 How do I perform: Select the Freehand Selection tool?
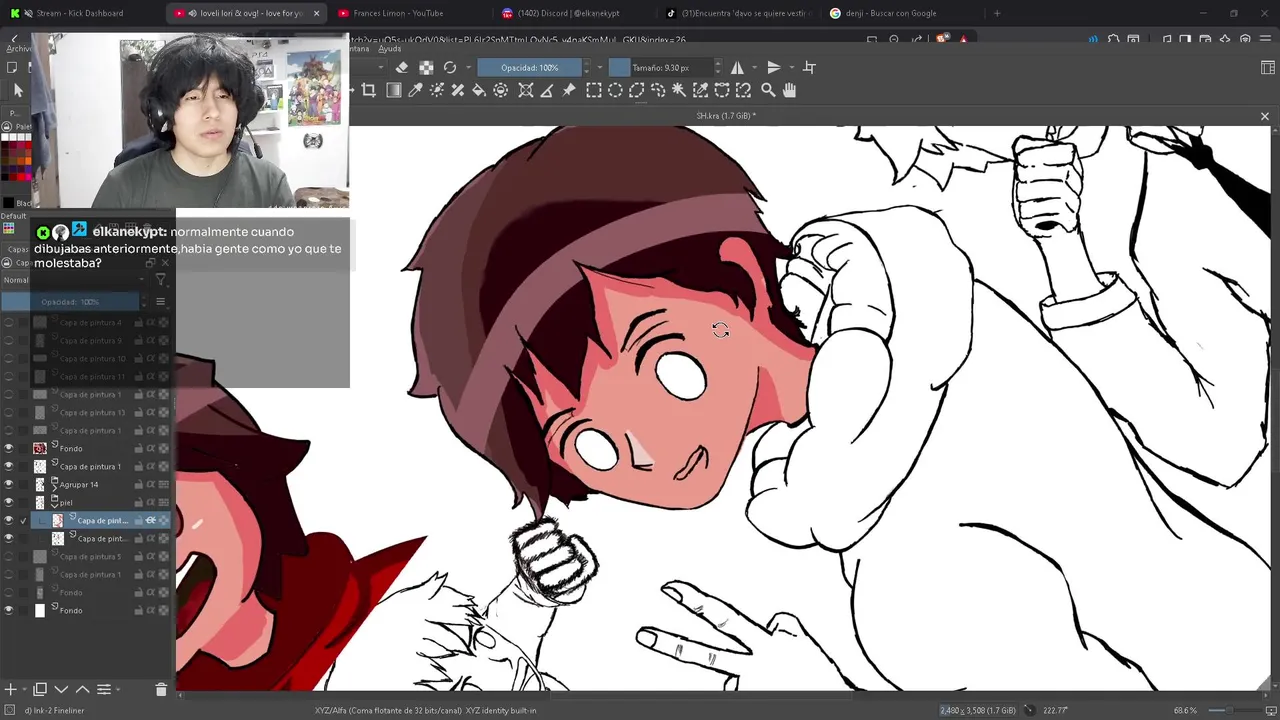[658, 90]
